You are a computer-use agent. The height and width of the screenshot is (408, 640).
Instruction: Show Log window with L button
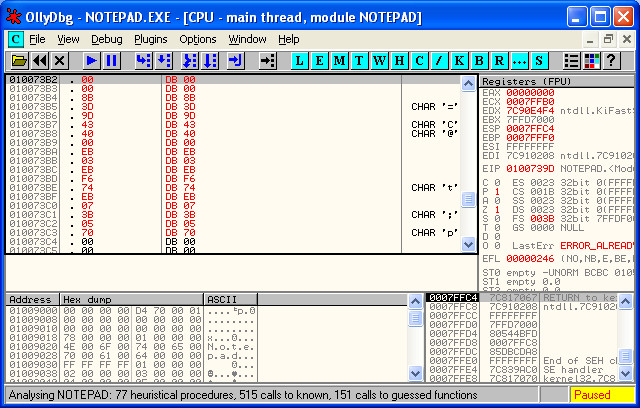point(300,61)
